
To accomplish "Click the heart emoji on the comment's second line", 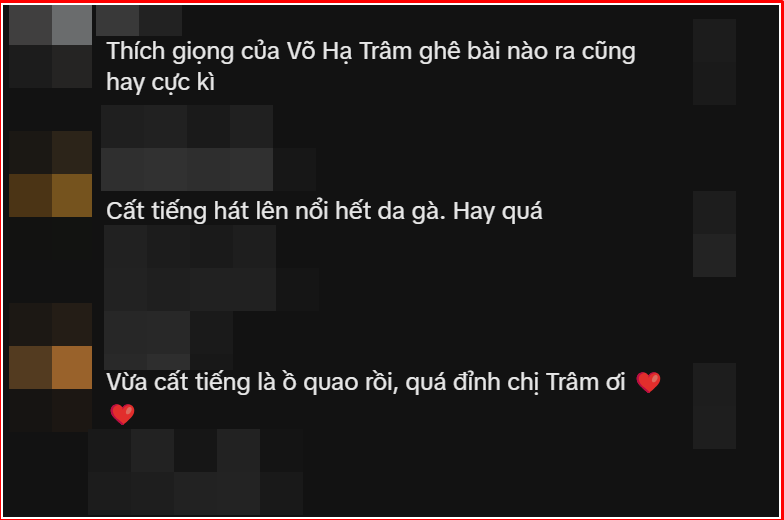I will point(122,414).
